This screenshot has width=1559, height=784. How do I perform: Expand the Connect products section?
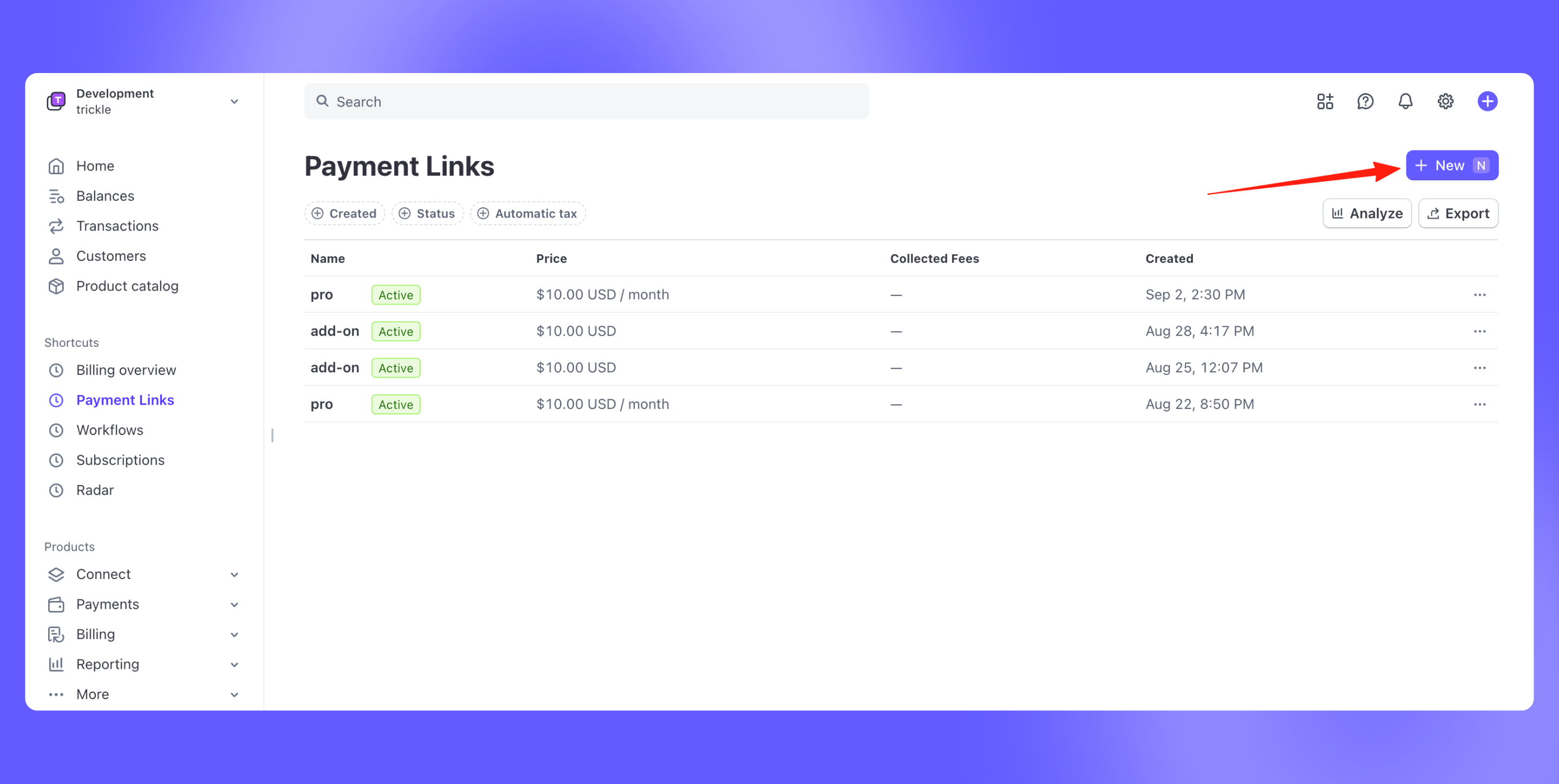(234, 574)
